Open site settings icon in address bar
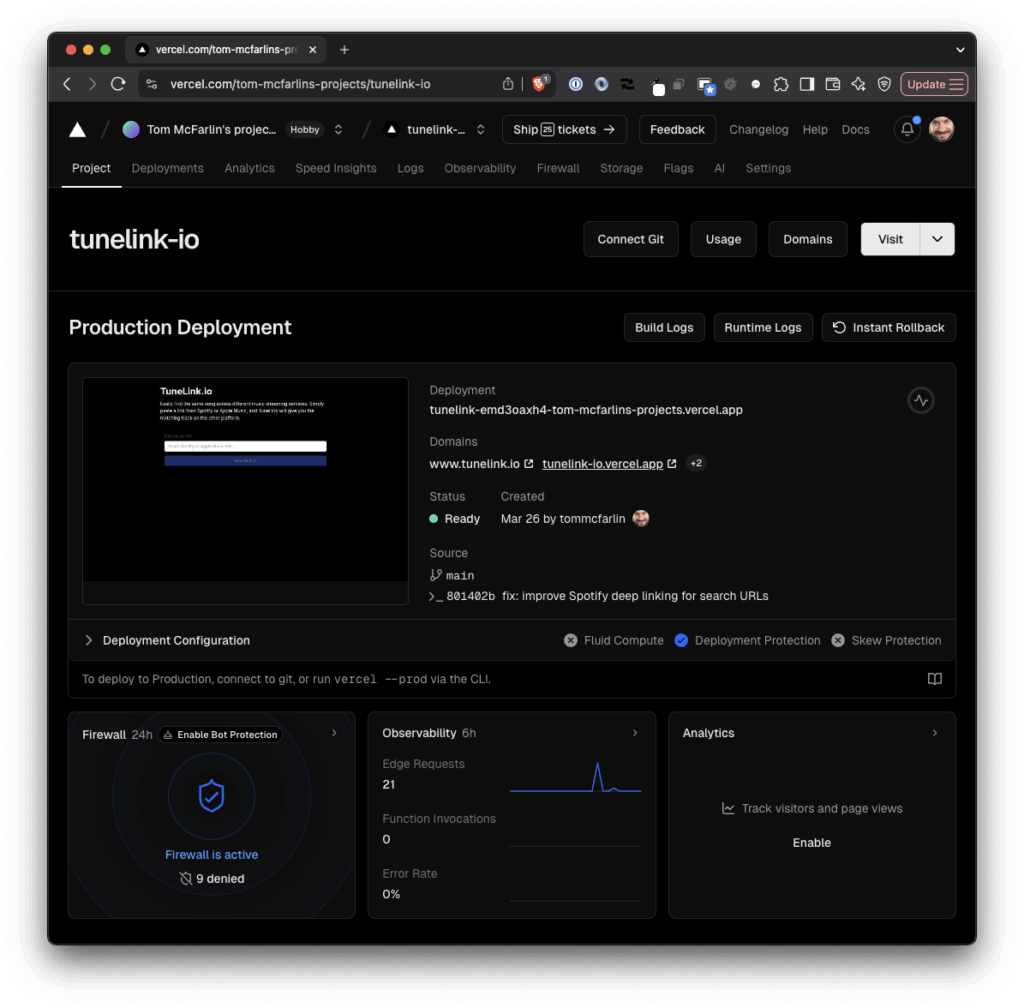The width and height of the screenshot is (1024, 1008). click(152, 84)
